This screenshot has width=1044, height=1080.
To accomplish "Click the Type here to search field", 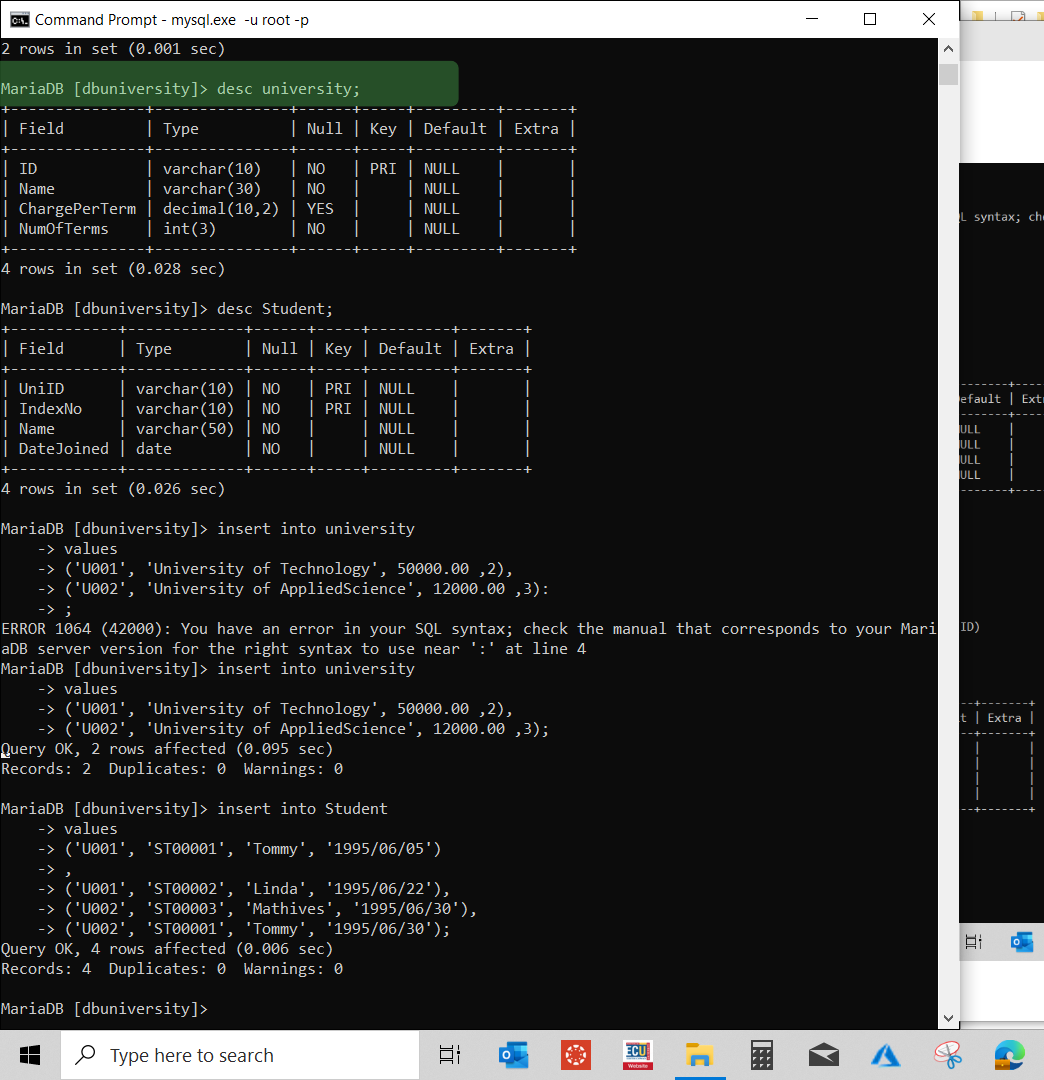I will 240,1055.
